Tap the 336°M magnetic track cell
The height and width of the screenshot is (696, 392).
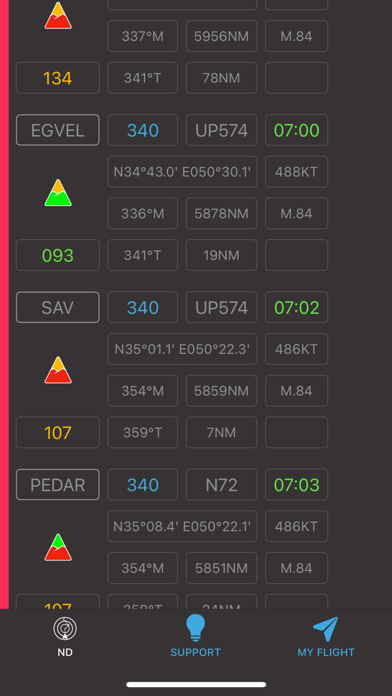[x=143, y=214]
